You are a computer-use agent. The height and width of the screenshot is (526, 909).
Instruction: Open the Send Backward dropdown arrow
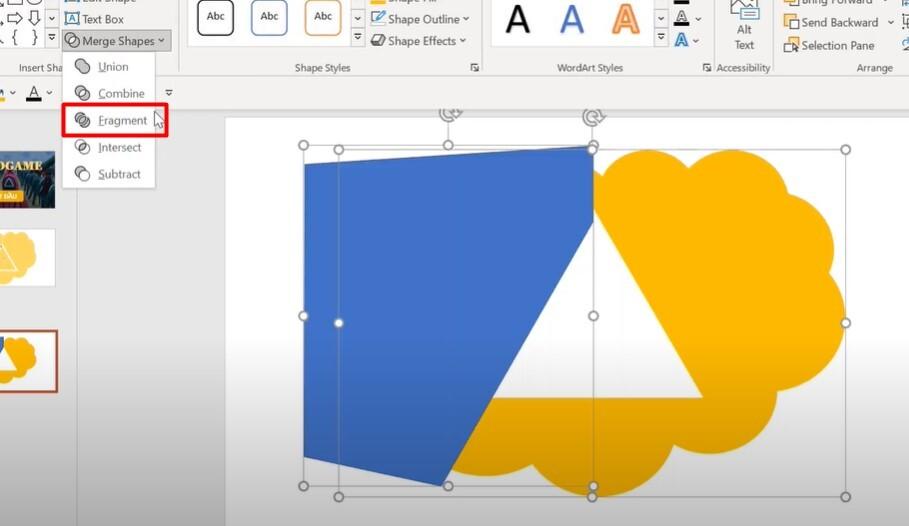[890, 23]
